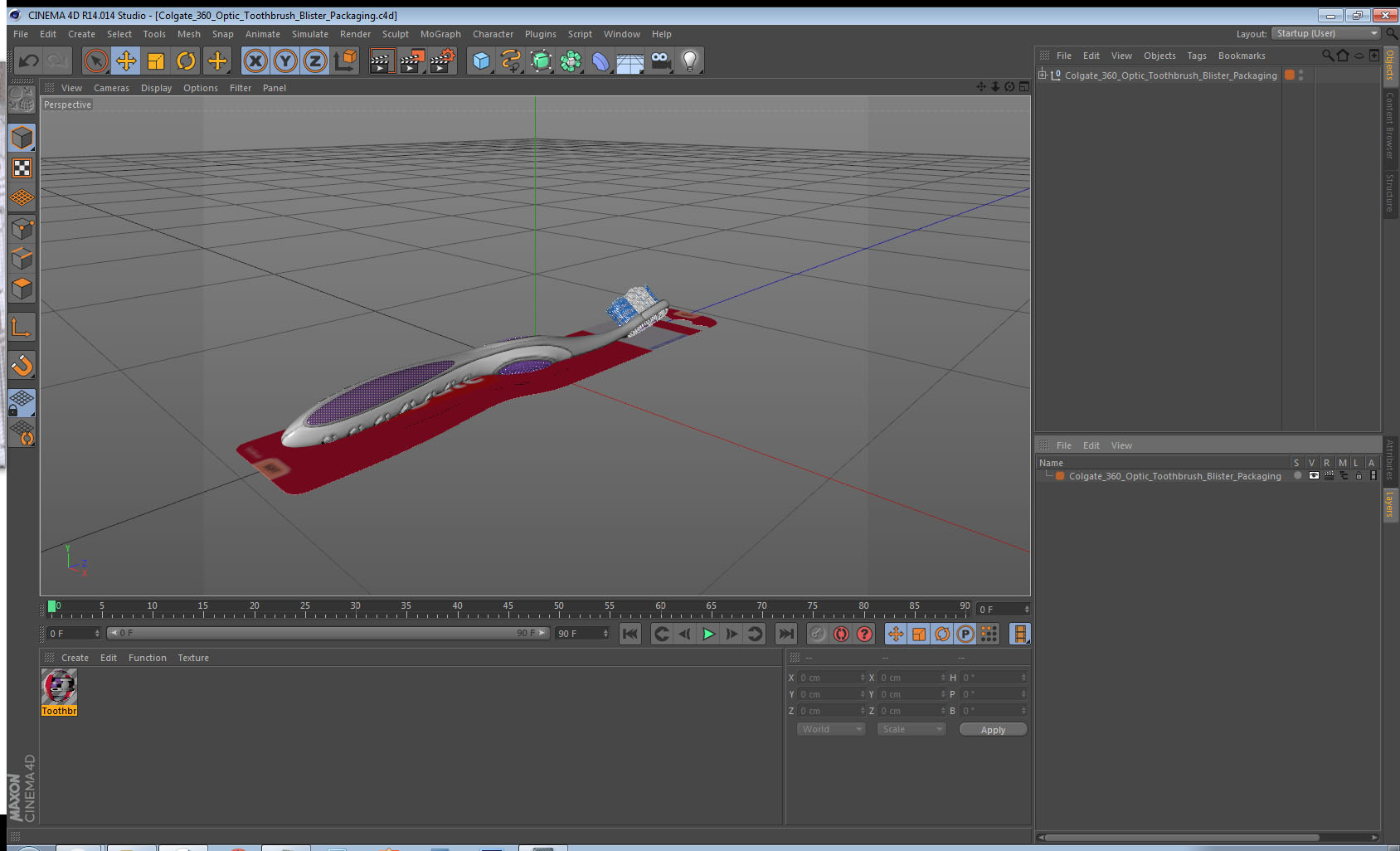This screenshot has width=1400, height=851.
Task: Toggle Y axis lock
Action: [x=285, y=61]
